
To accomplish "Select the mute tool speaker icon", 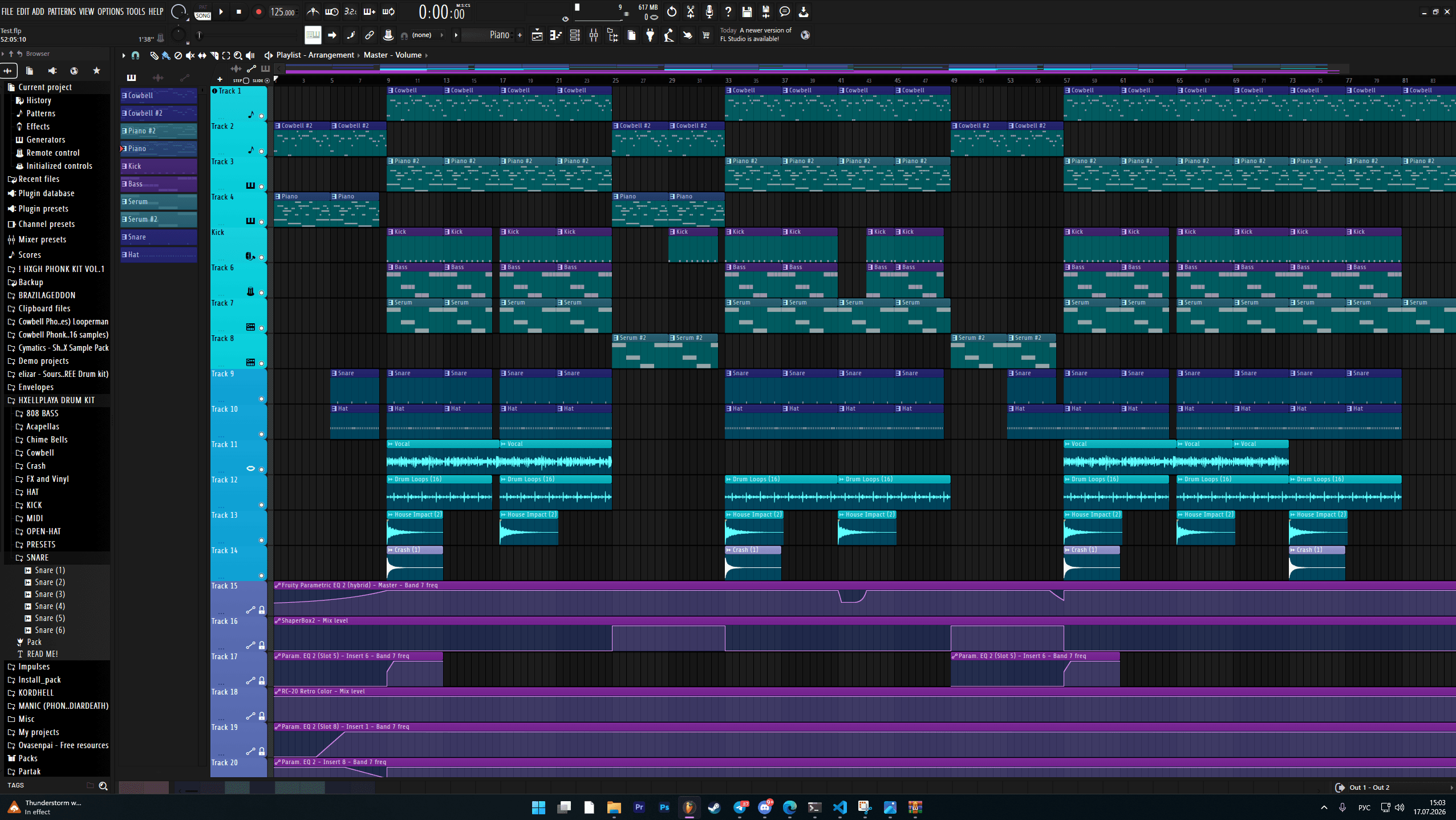I will coord(190,55).
